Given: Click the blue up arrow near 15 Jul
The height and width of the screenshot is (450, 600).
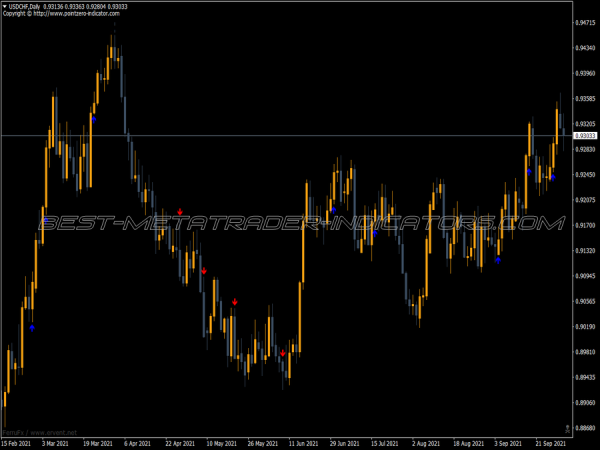Looking at the screenshot, I should [375, 232].
